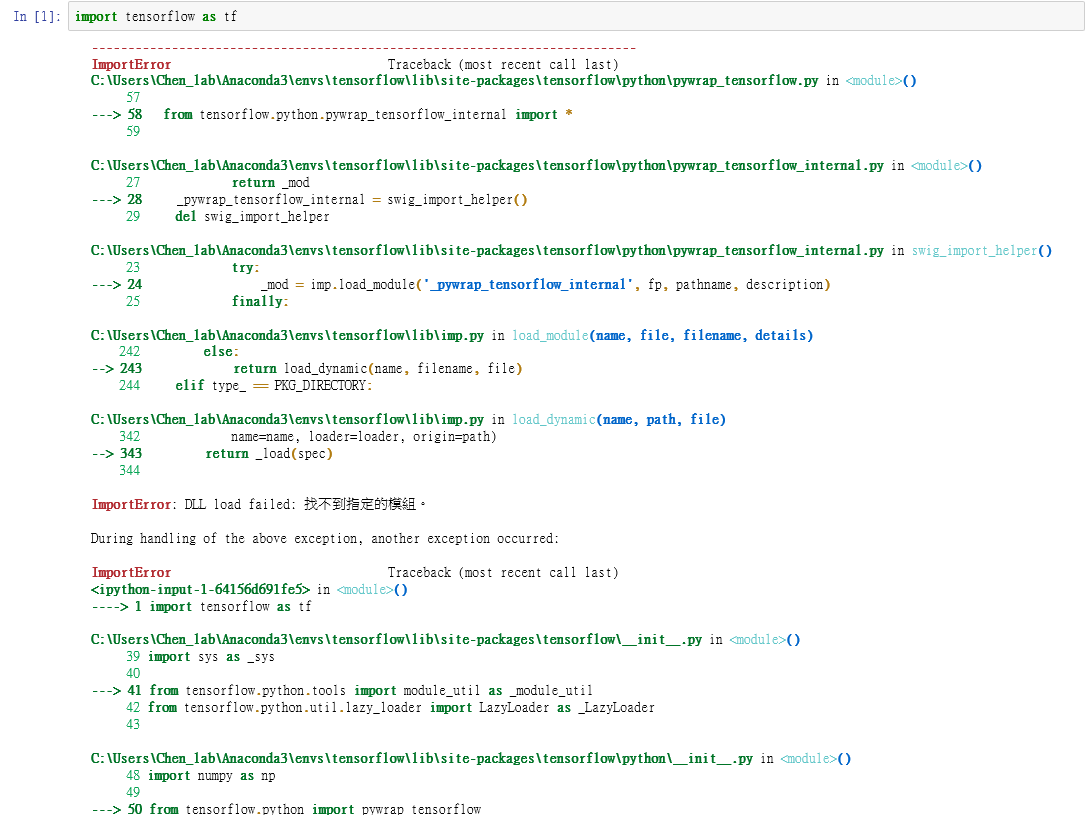Click line 42 importing LazyLoader
This screenshot has width=1090, height=815.
[x=390, y=707]
